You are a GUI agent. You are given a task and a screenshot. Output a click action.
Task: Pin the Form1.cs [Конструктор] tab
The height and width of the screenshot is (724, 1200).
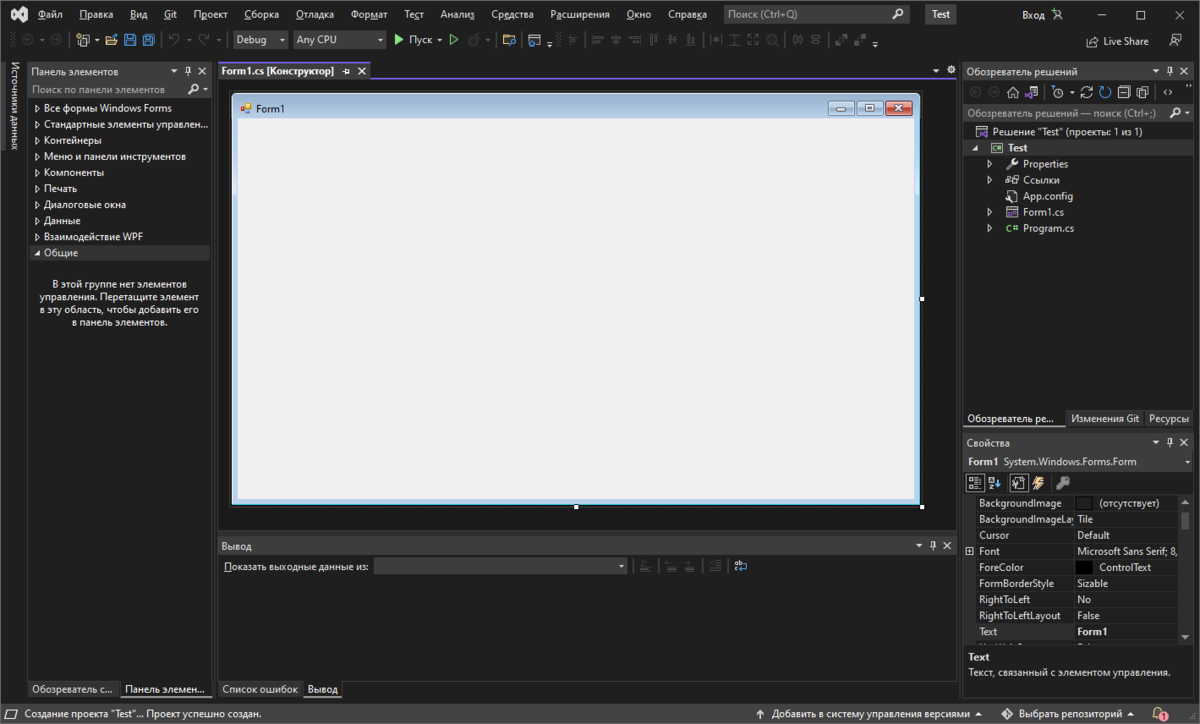347,72
